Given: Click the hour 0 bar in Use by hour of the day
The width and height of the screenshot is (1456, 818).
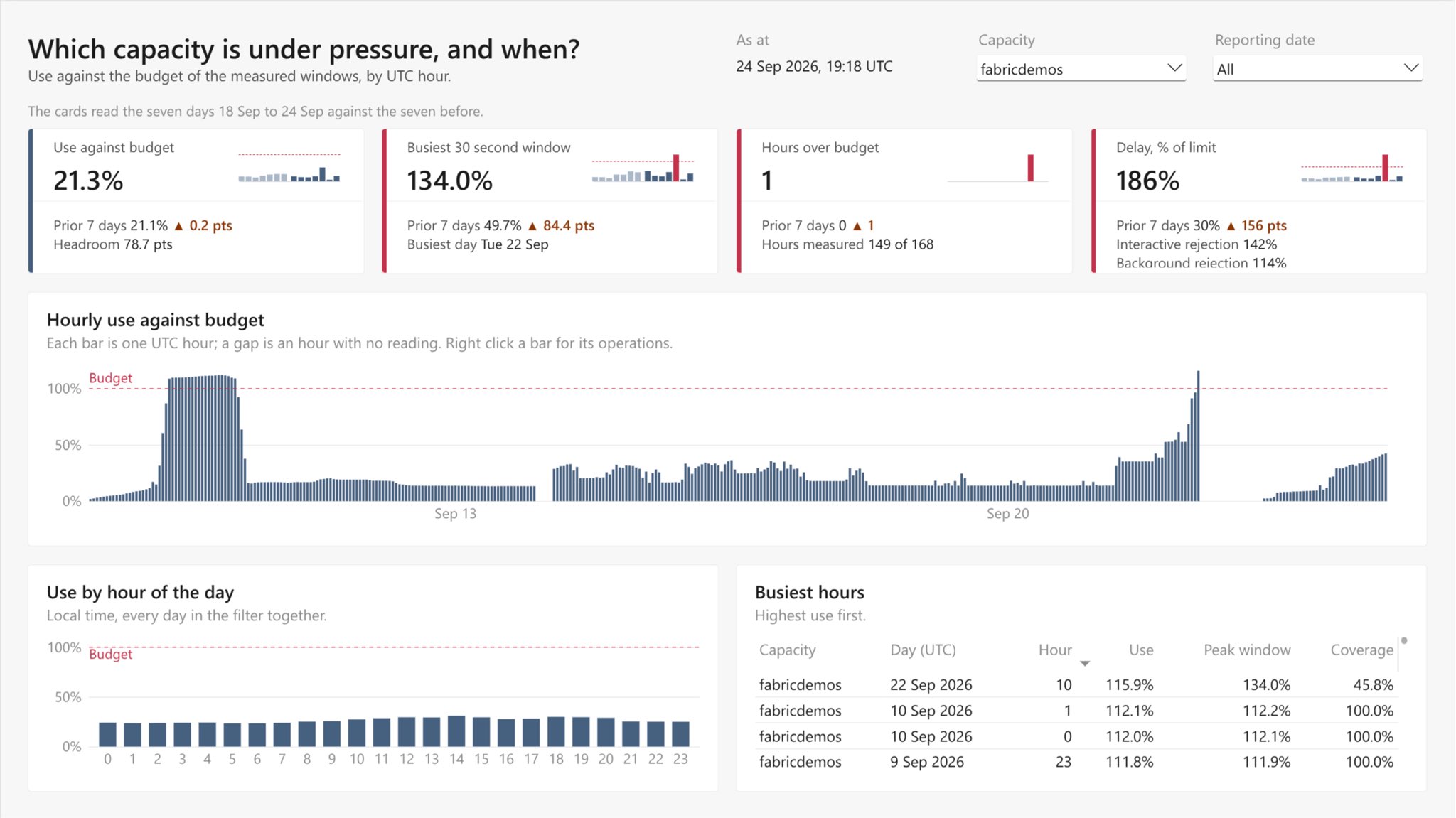Looking at the screenshot, I should click(x=107, y=734).
